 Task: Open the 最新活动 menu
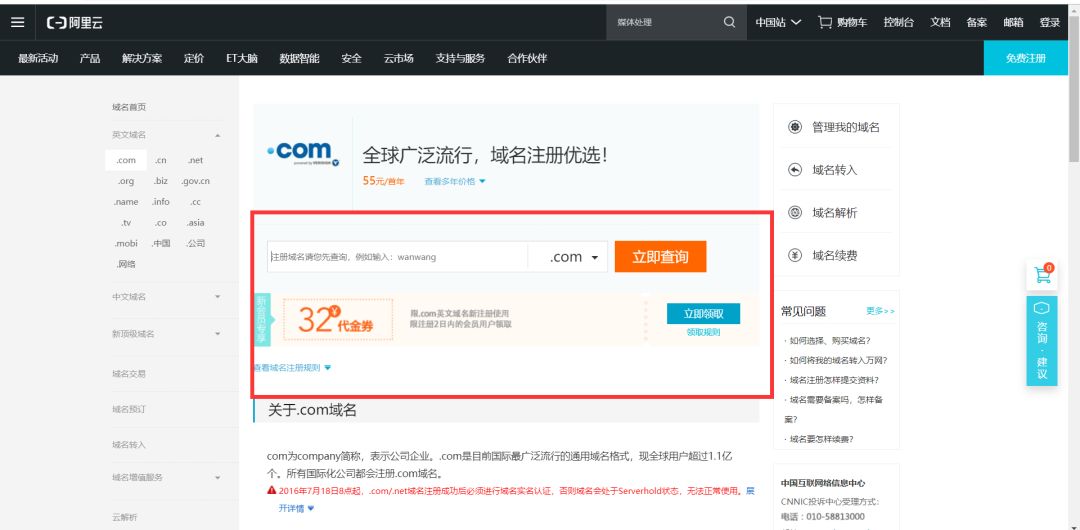[38, 59]
